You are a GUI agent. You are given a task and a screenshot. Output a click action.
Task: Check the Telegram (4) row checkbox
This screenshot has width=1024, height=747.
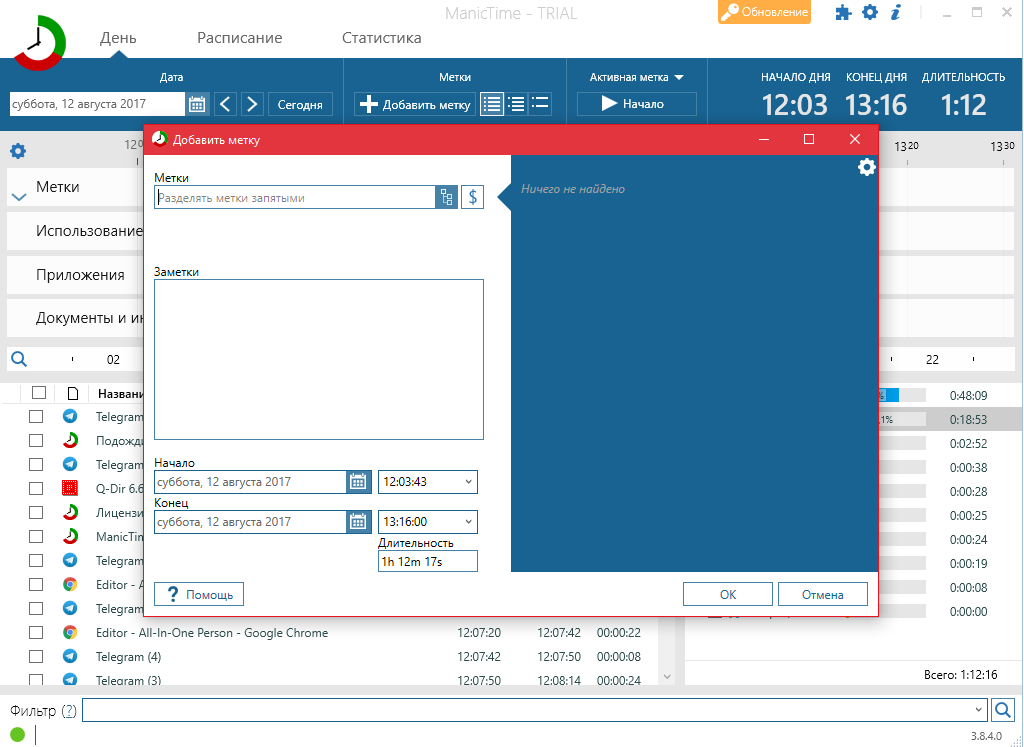[x=36, y=656]
